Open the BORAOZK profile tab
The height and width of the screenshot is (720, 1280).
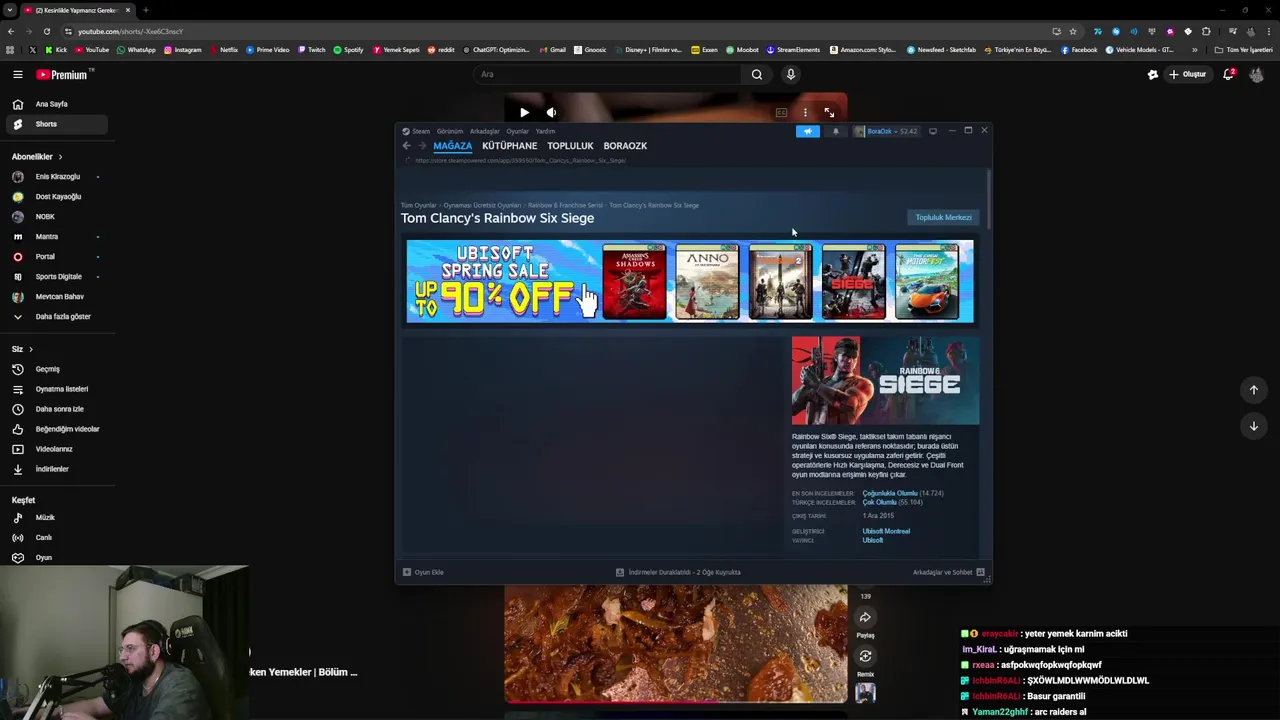click(x=625, y=146)
